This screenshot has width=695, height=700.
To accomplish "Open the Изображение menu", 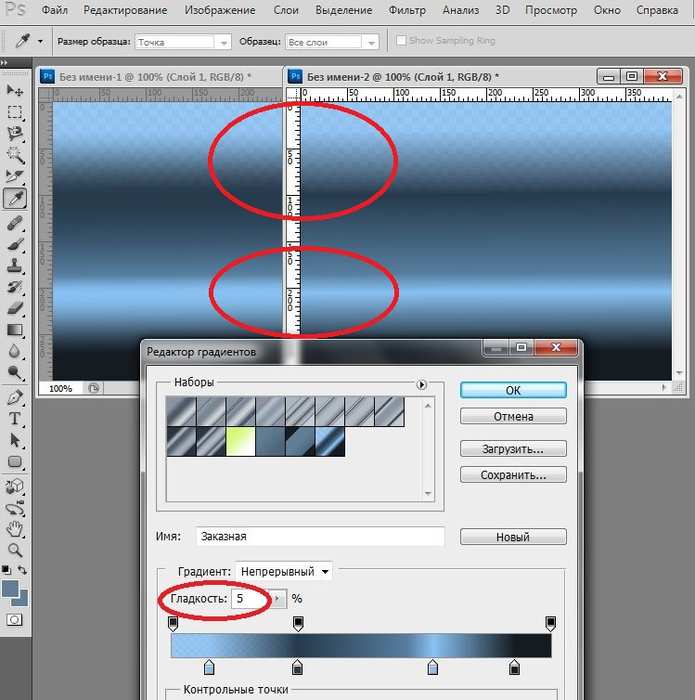I will (220, 10).
